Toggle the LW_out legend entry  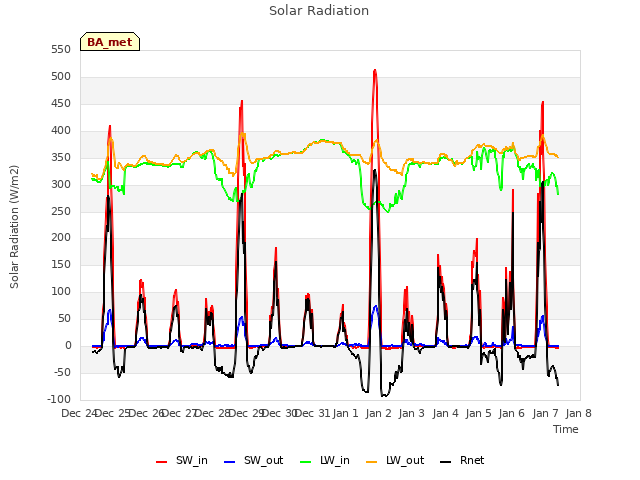(x=395, y=460)
